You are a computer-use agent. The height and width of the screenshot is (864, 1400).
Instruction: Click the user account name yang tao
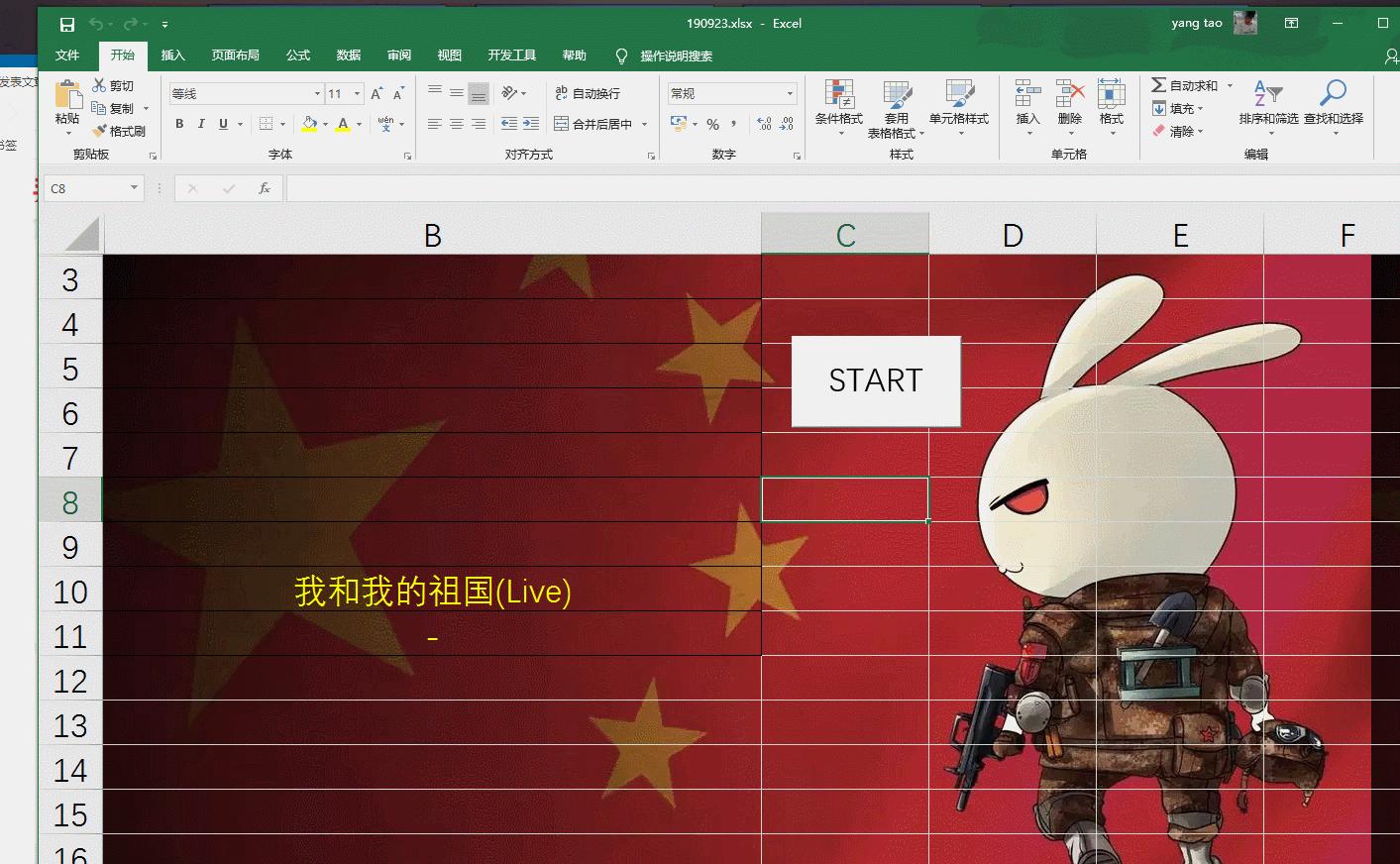tap(1197, 23)
